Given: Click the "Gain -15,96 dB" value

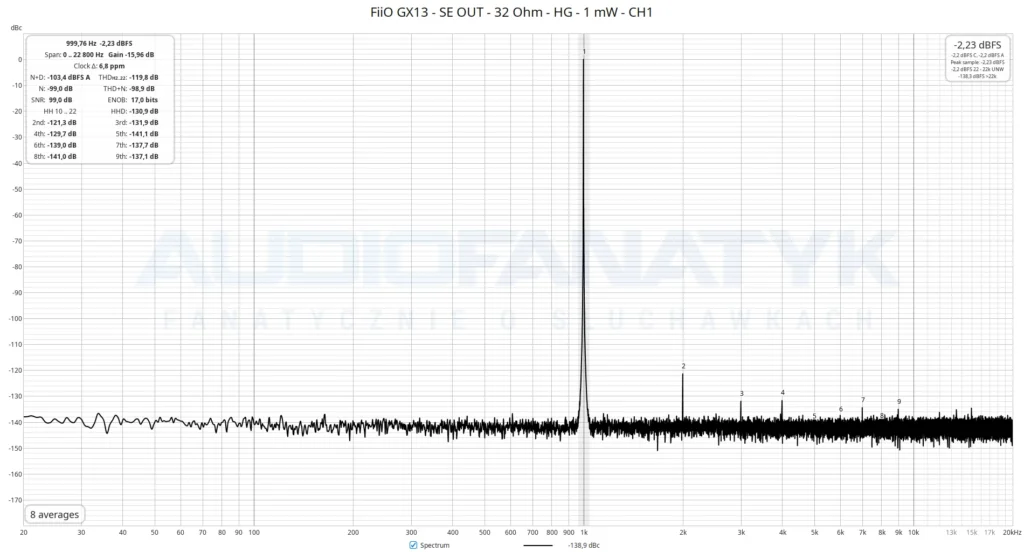Looking at the screenshot, I should coord(131,55).
